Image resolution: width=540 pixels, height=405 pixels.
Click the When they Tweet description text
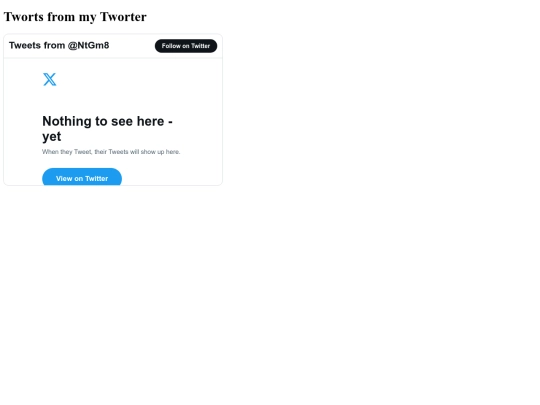point(111,152)
